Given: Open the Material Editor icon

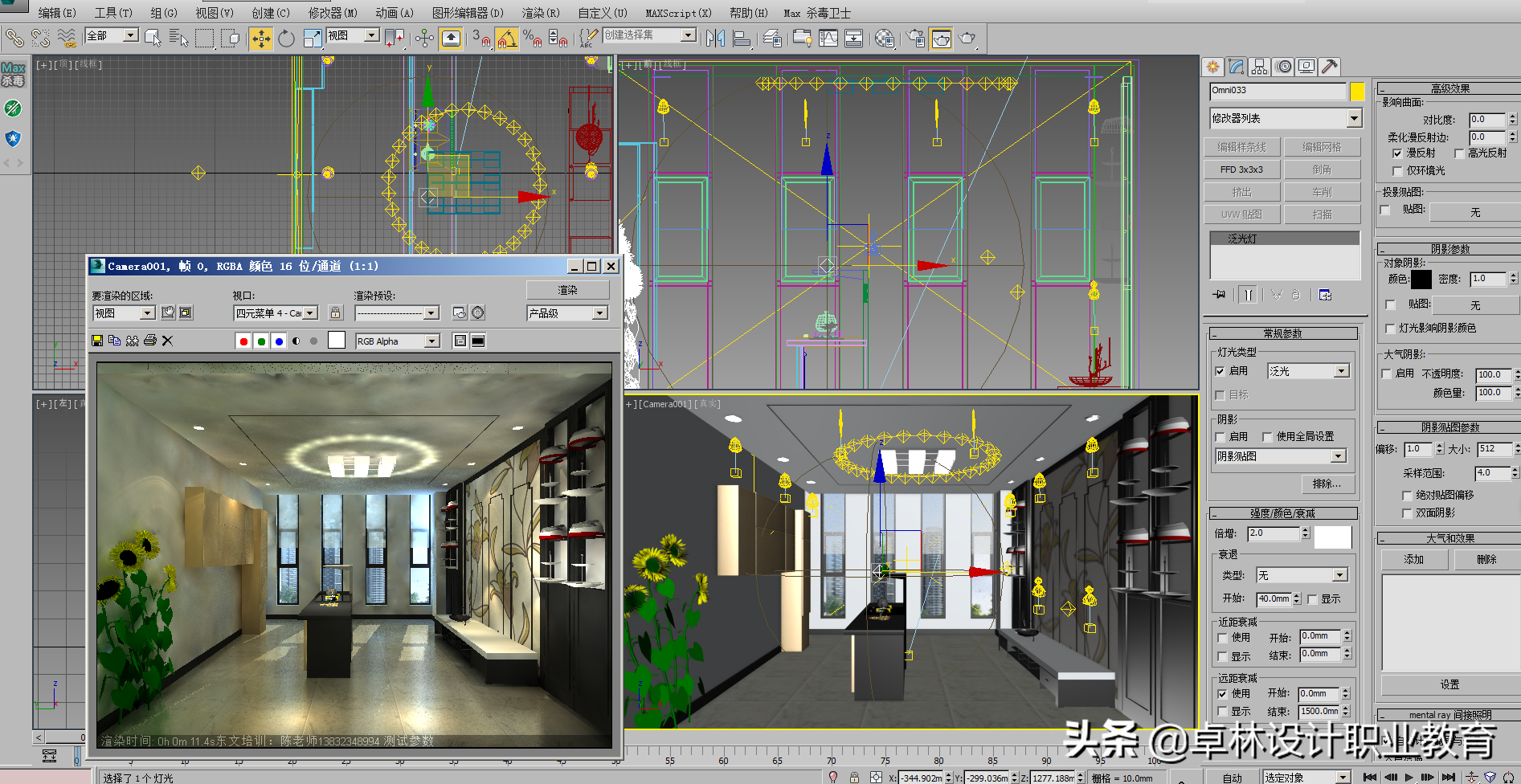Looking at the screenshot, I should point(884,38).
